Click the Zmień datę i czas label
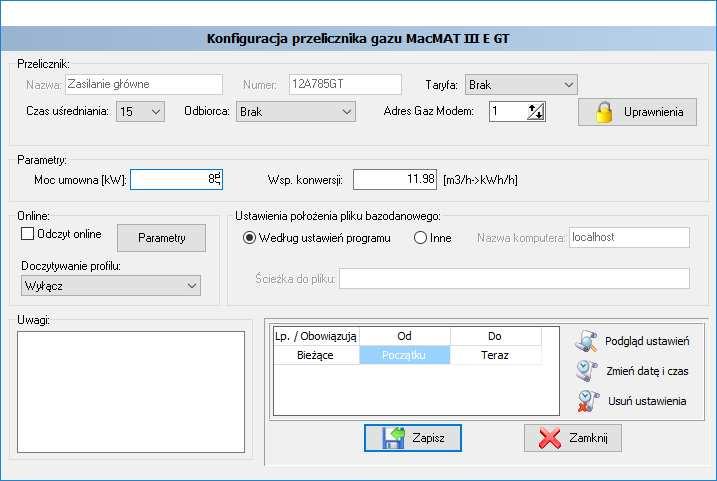This screenshot has width=717, height=481. pos(647,371)
